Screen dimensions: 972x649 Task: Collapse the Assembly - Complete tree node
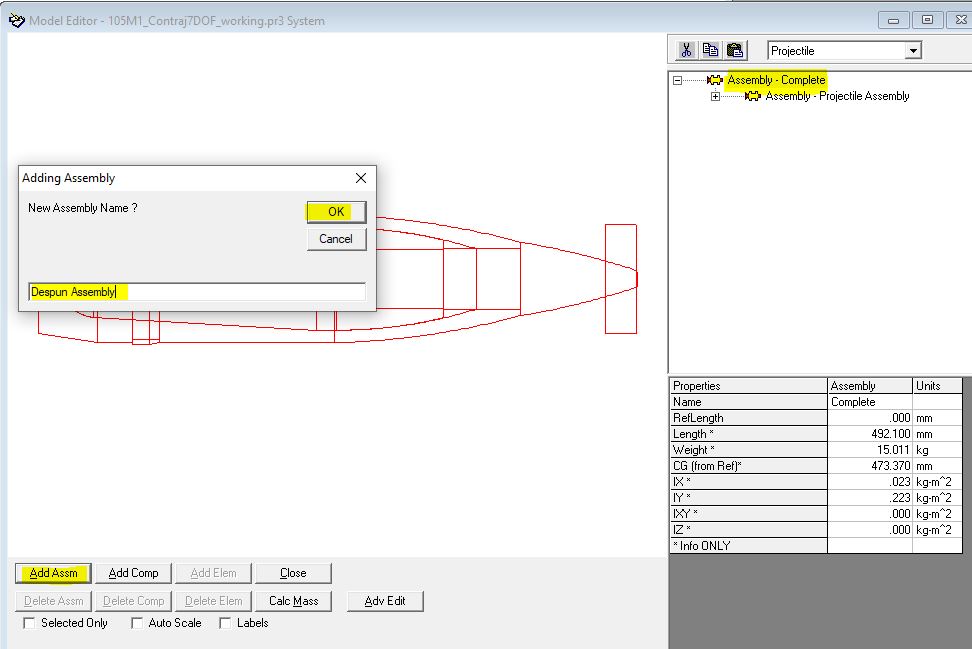pyautogui.click(x=678, y=80)
